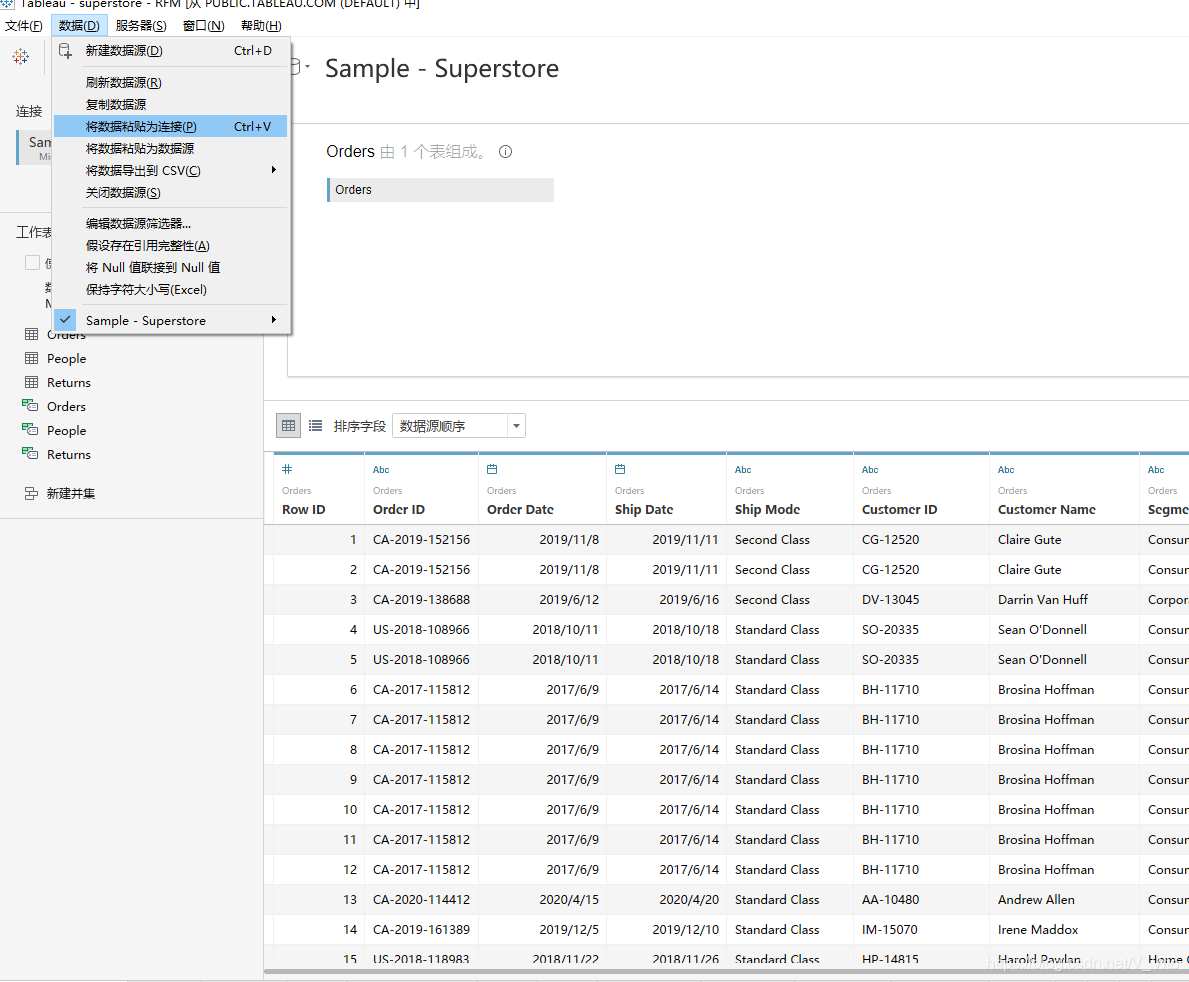Image resolution: width=1189 pixels, height=982 pixels.
Task: Open the sort fields dropdown (数据源顺序)
Action: click(458, 425)
